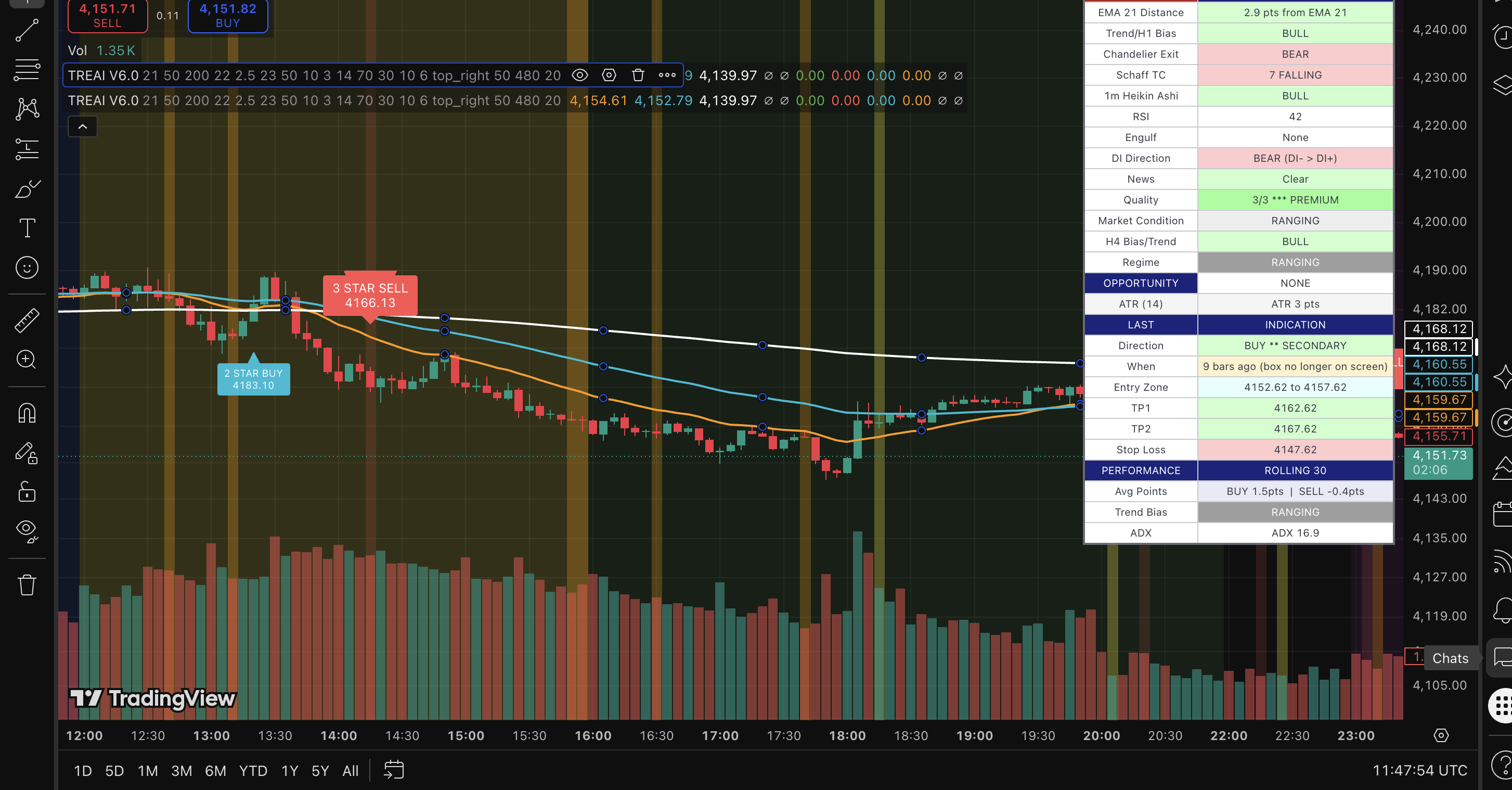Hide the TREAI V6.0 indicator via eye icon
Viewport: 1512px width, 790px height.
[x=580, y=75]
